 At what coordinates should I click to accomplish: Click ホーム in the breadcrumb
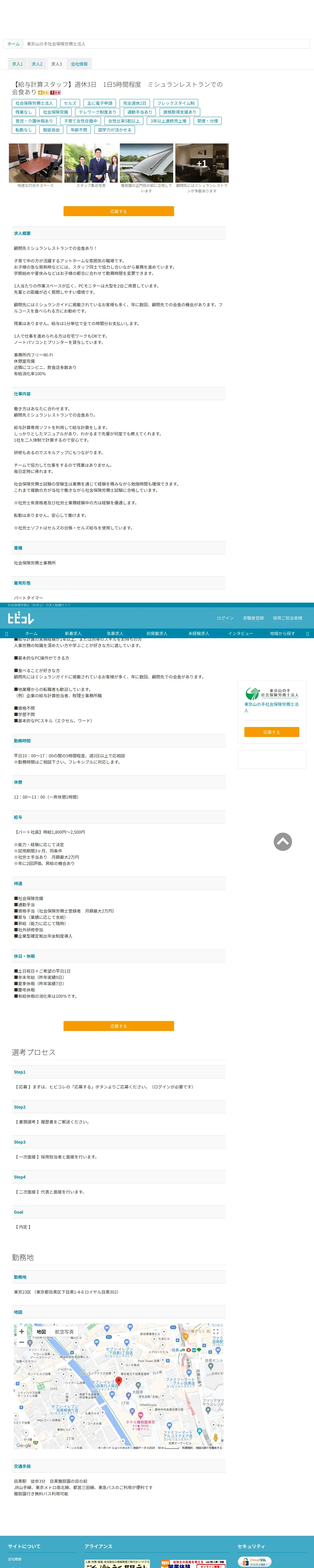point(13,44)
